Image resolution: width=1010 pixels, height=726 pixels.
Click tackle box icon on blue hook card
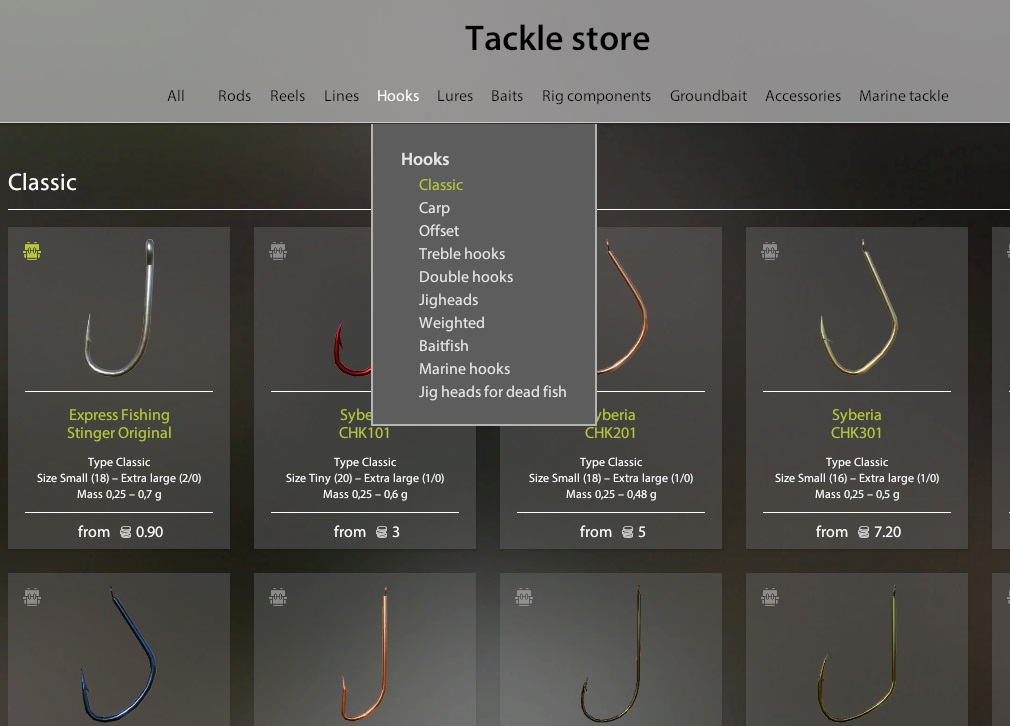point(32,597)
